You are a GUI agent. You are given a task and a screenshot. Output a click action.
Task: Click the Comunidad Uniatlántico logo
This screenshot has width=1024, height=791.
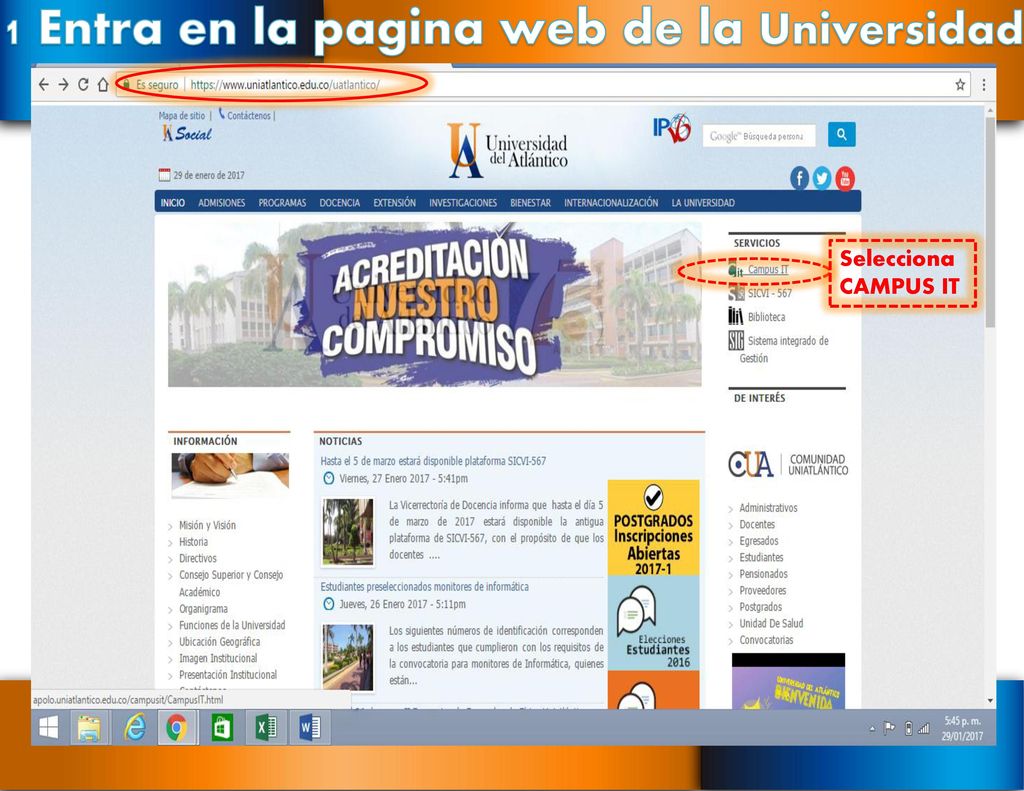pos(788,464)
